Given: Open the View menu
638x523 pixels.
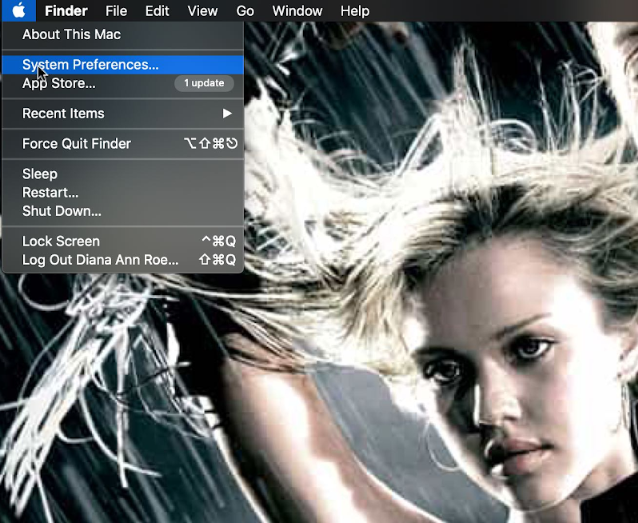Looking at the screenshot, I should coord(202,11).
